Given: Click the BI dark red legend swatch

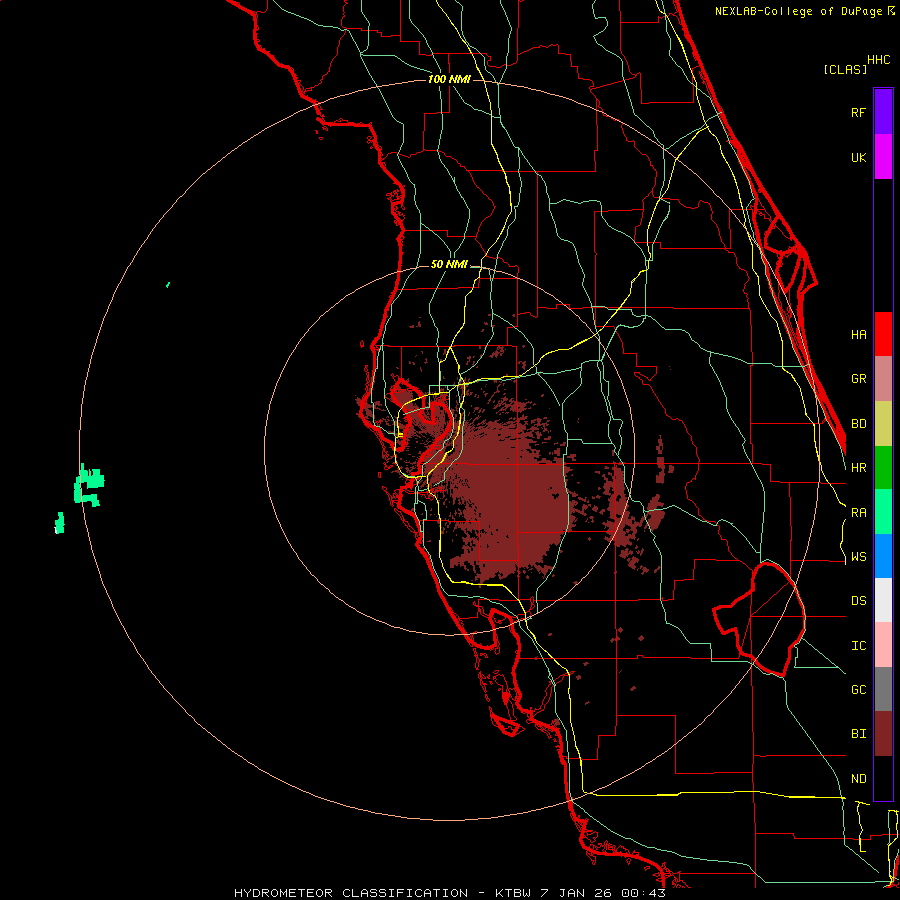Looking at the screenshot, I should (883, 734).
